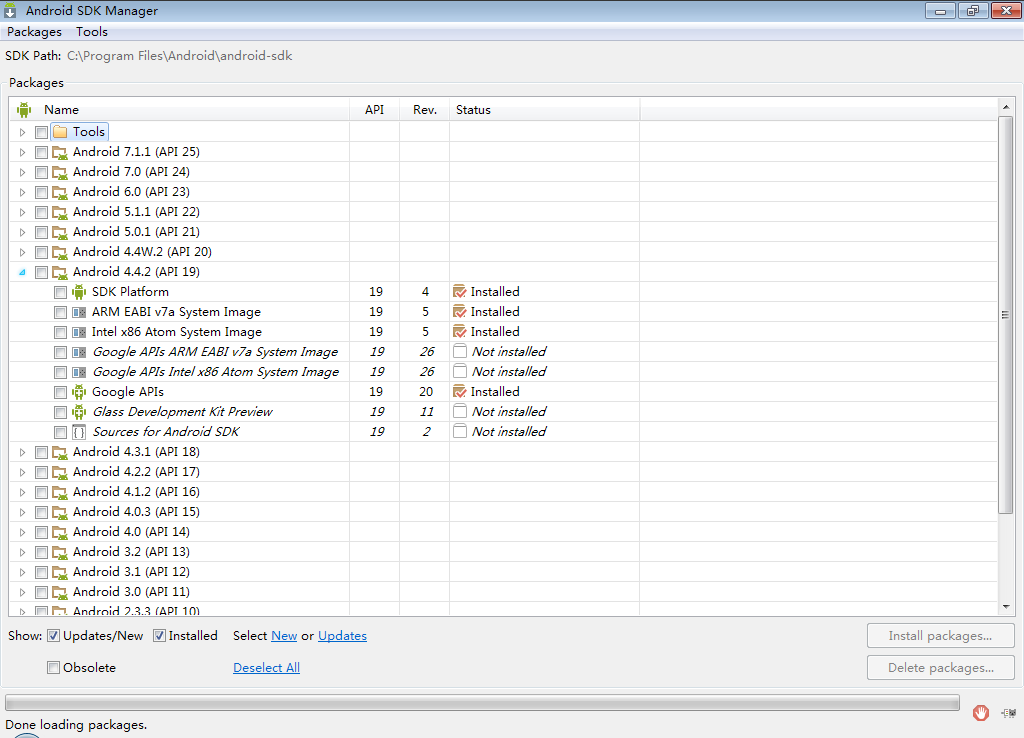Click the Android 6.0 (API 23) folder icon
This screenshot has height=738, width=1024.
[x=60, y=193]
